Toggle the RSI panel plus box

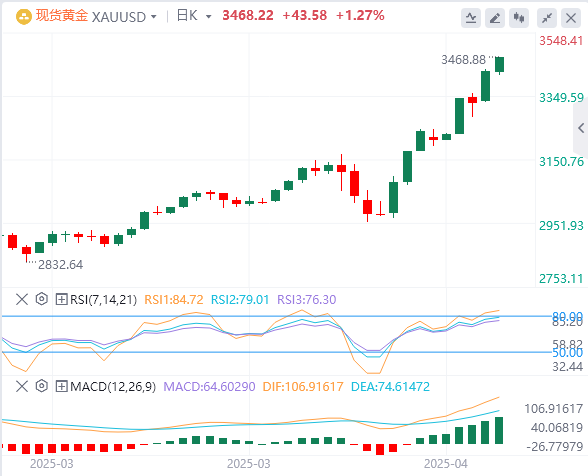click(61, 299)
